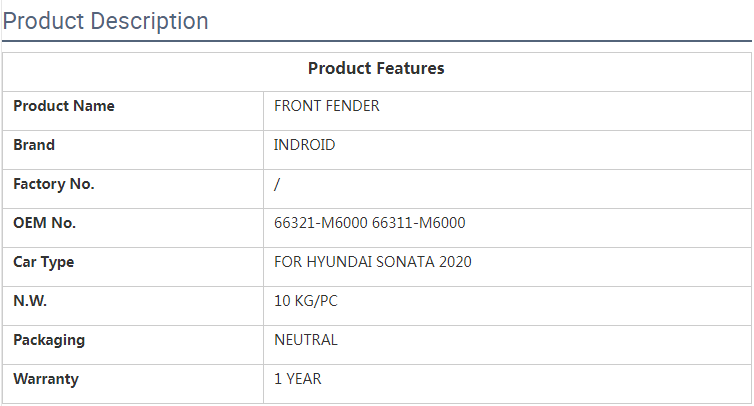The height and width of the screenshot is (406, 754).
Task: Select the Factory No. label
Action: pos(54,184)
